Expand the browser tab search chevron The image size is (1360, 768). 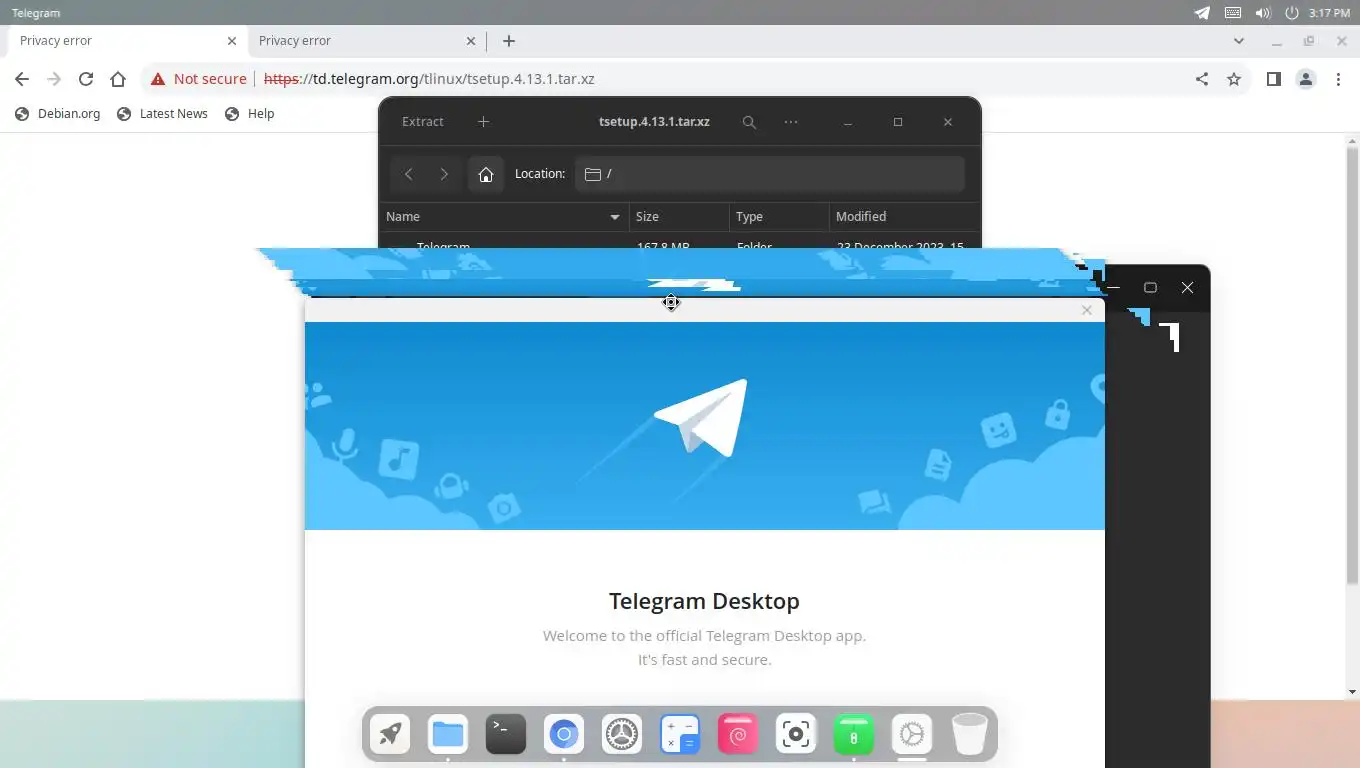click(1239, 41)
